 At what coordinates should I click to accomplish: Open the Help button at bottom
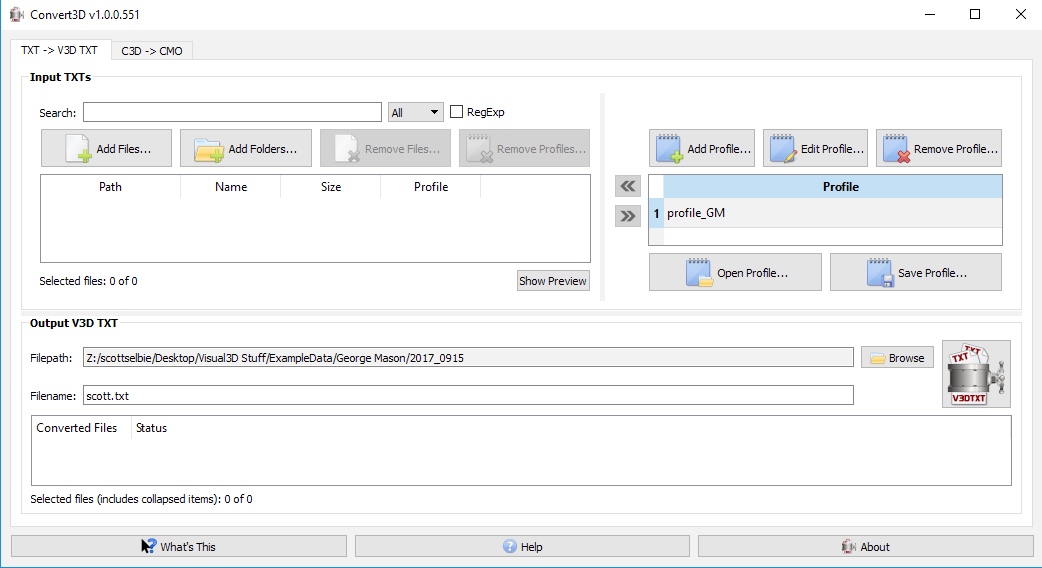[x=522, y=547]
